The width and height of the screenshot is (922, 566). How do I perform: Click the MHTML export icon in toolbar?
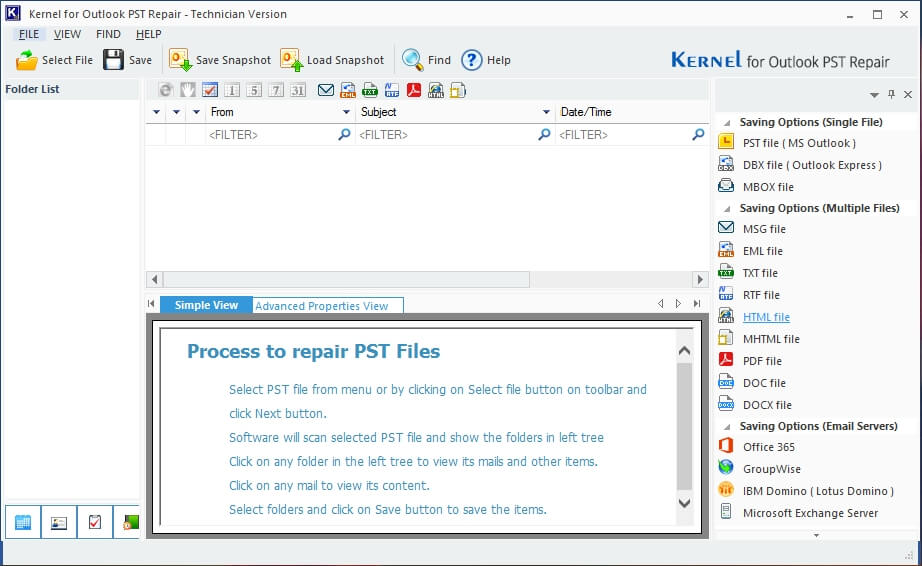(457, 90)
